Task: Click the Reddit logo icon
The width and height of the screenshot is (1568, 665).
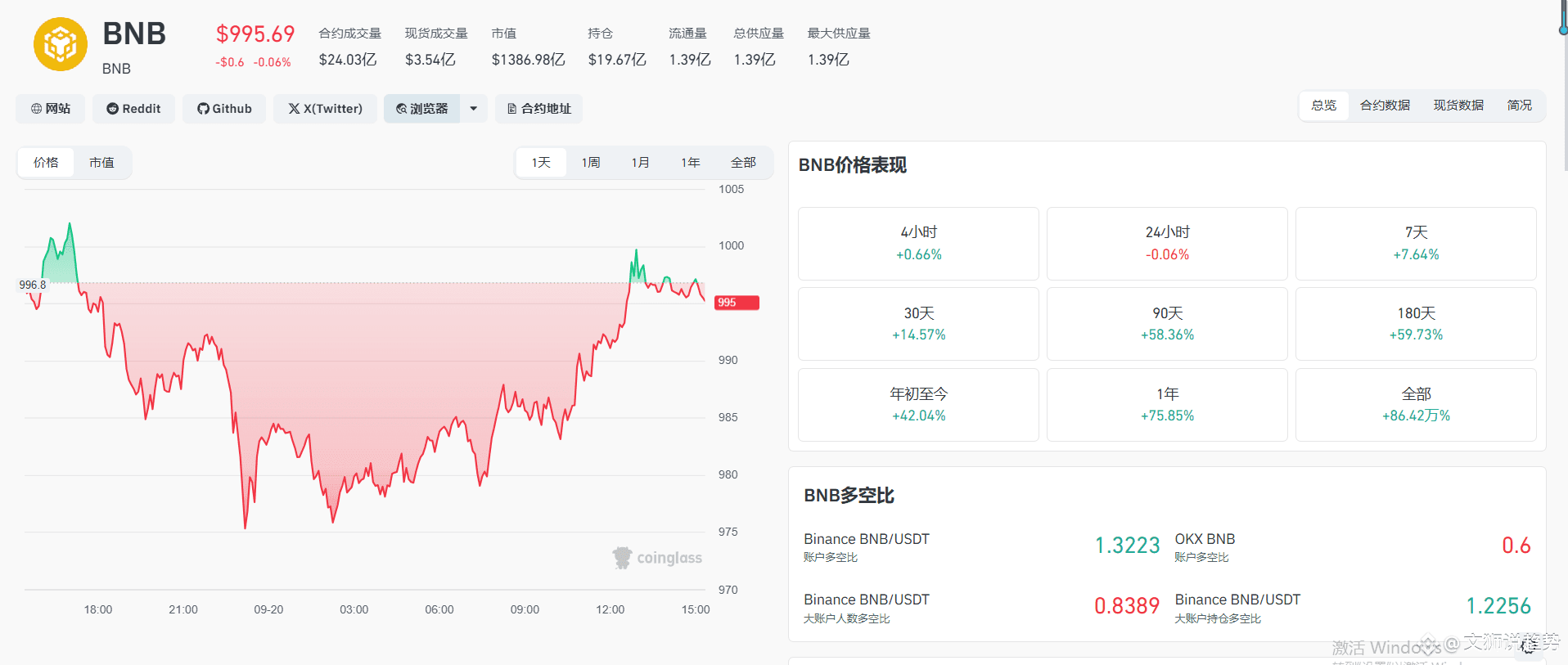Action: 113,109
